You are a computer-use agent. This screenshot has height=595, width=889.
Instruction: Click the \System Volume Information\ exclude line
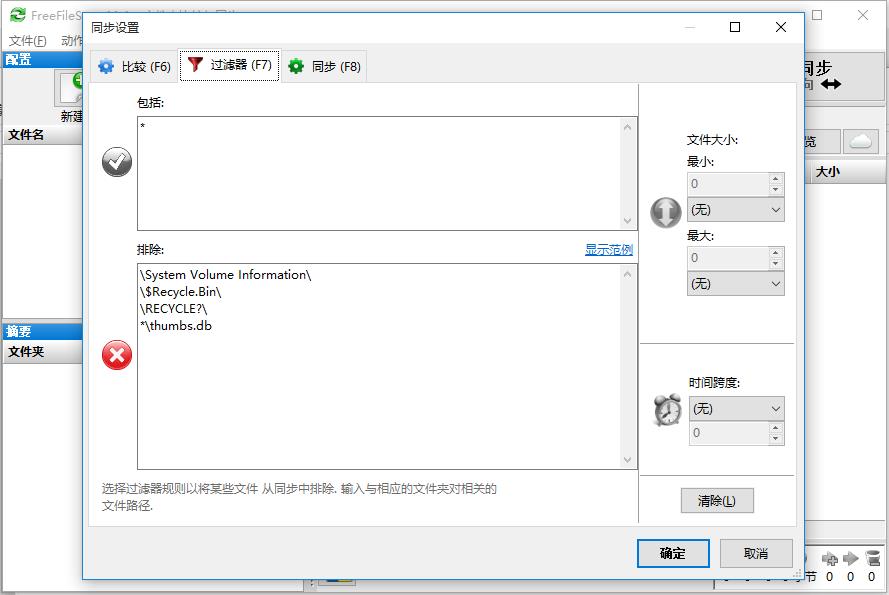(x=226, y=275)
